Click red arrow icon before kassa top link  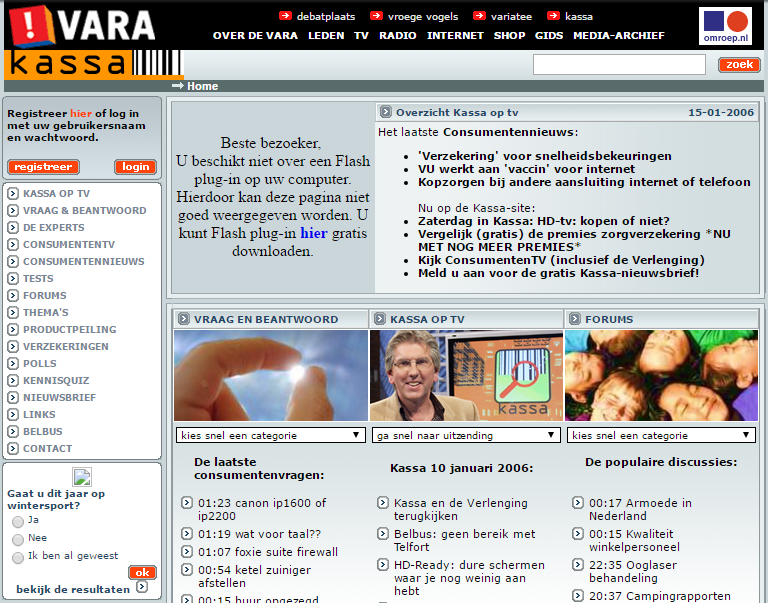tap(553, 16)
